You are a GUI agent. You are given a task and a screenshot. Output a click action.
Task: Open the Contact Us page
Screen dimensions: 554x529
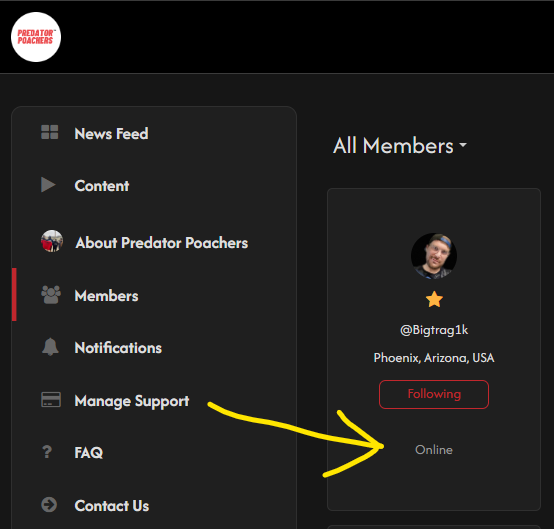(x=112, y=506)
